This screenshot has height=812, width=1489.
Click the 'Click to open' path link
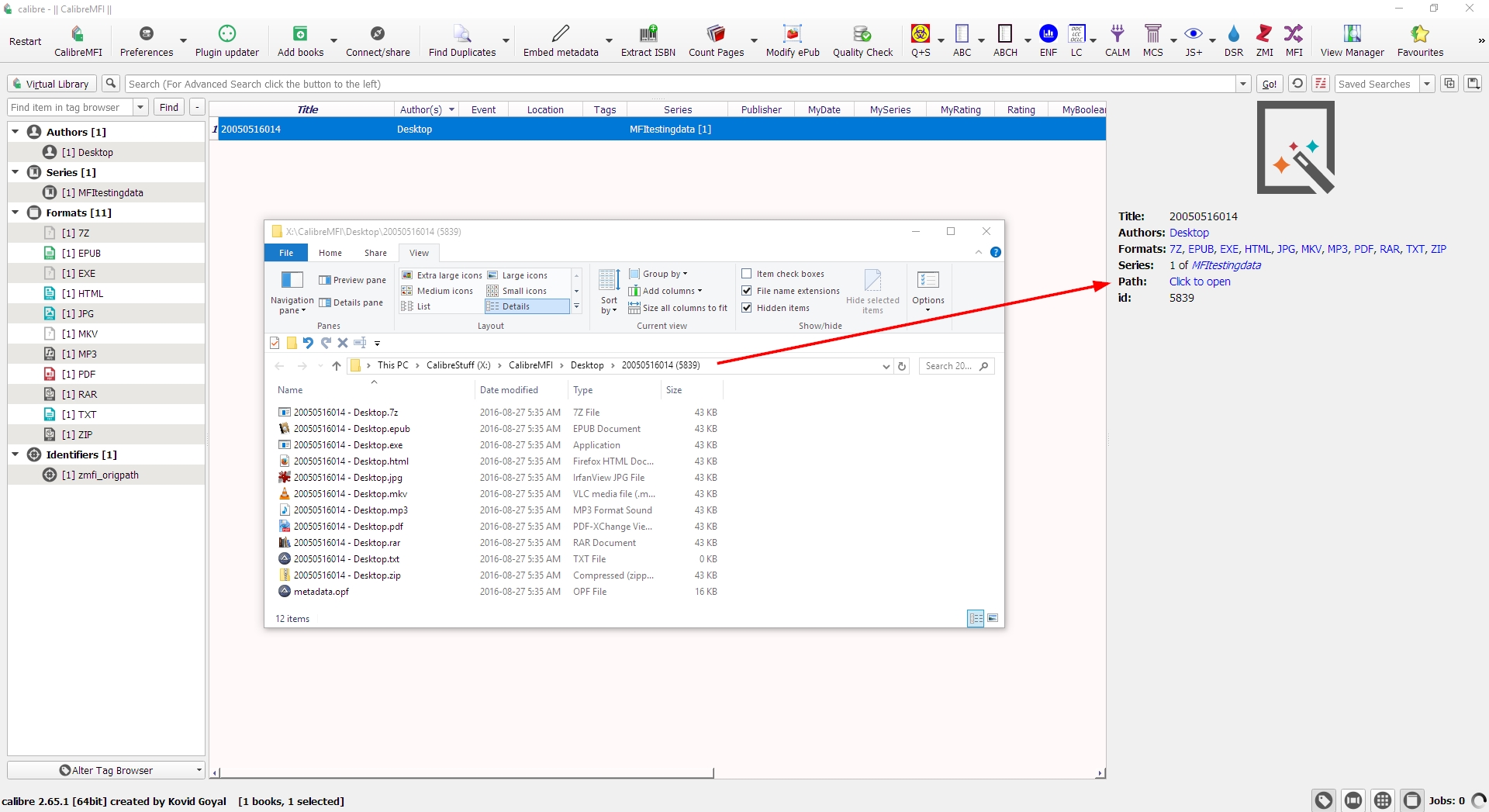tap(1199, 282)
